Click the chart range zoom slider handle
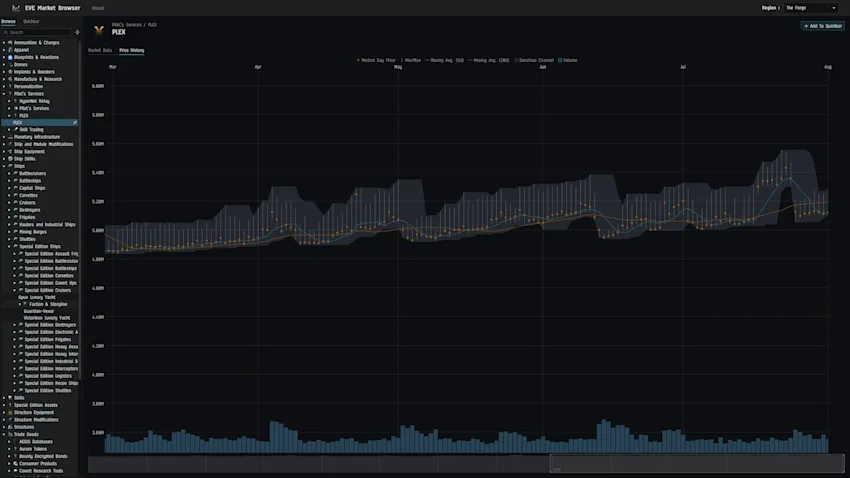This screenshot has width=850, height=478. click(551, 463)
